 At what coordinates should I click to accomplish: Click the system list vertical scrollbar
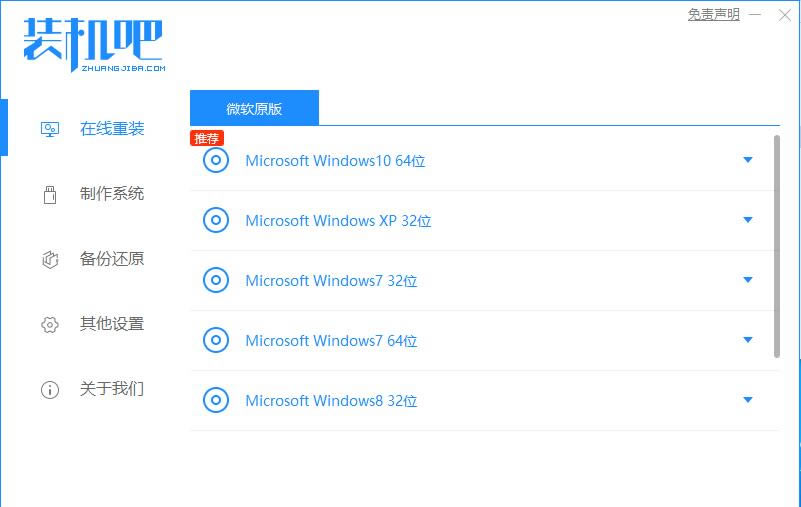pyautogui.click(x=777, y=246)
